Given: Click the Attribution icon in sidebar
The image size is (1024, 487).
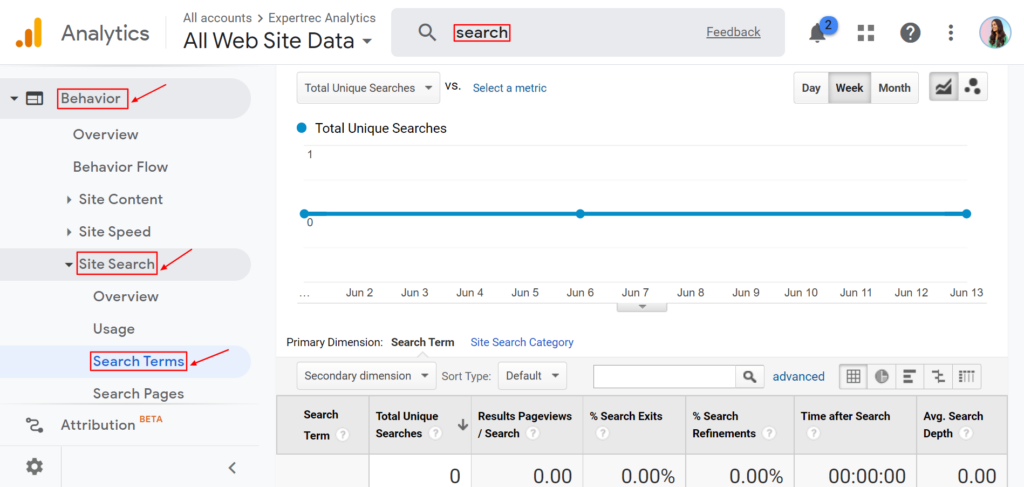Looking at the screenshot, I should click(x=34, y=426).
